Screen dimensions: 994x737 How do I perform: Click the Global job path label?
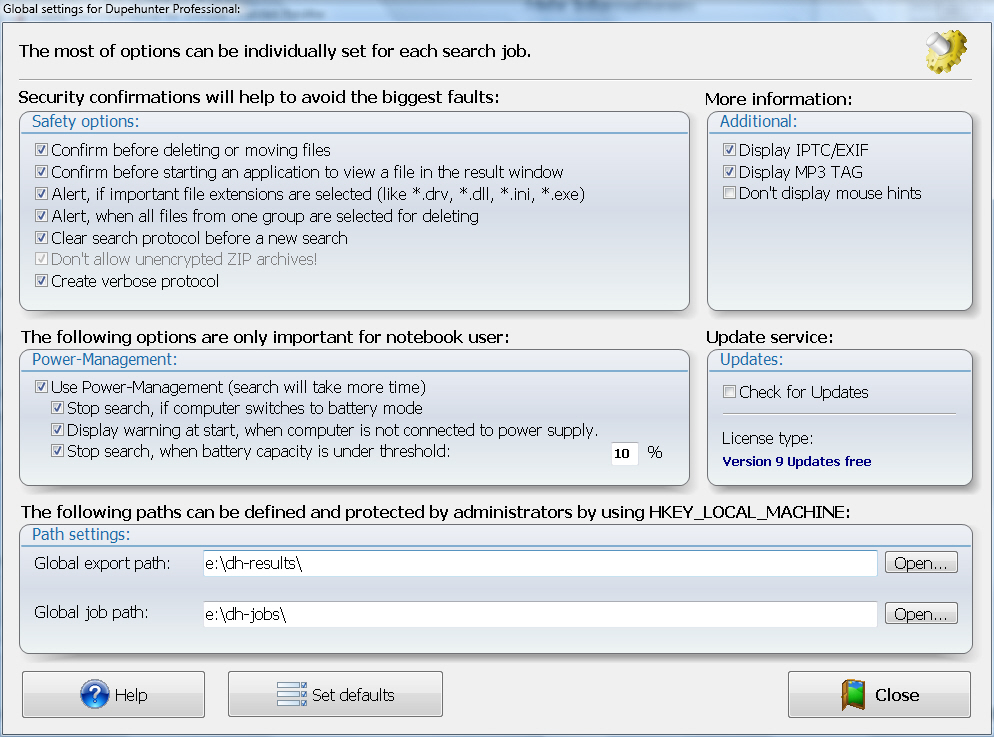(91, 612)
